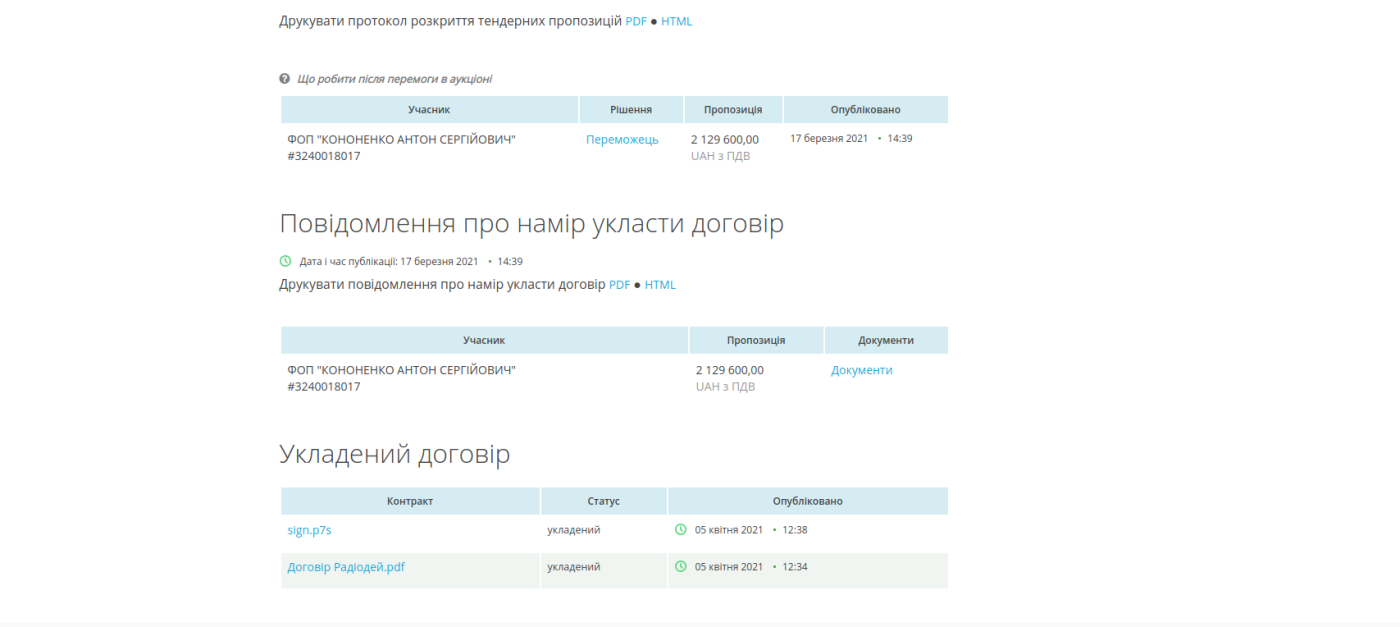Image resolution: width=1400 pixels, height=627 pixels.
Task: Click the 'Статус' column header
Action: (x=604, y=501)
